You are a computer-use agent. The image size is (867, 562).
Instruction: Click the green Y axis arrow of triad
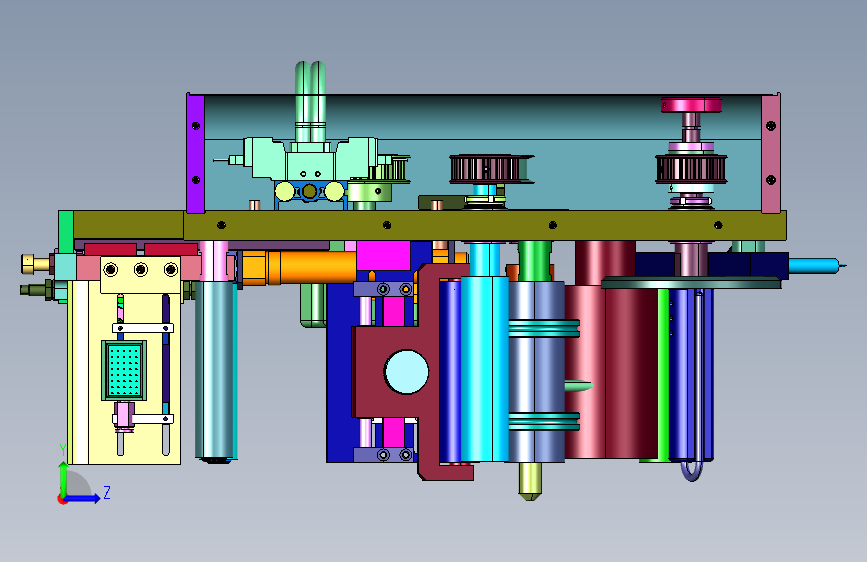click(64, 478)
